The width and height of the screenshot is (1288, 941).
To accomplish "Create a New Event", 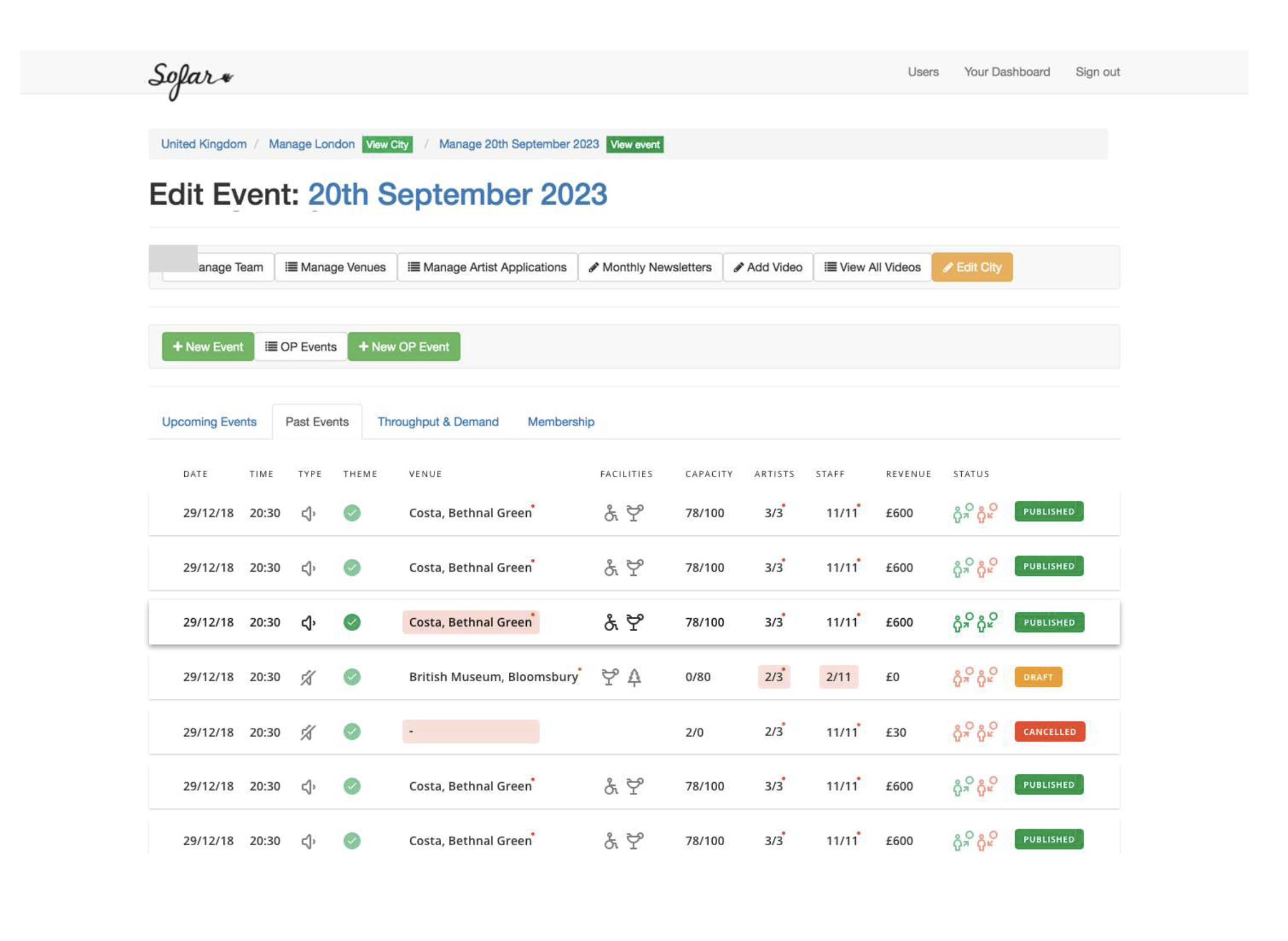I will click(208, 347).
